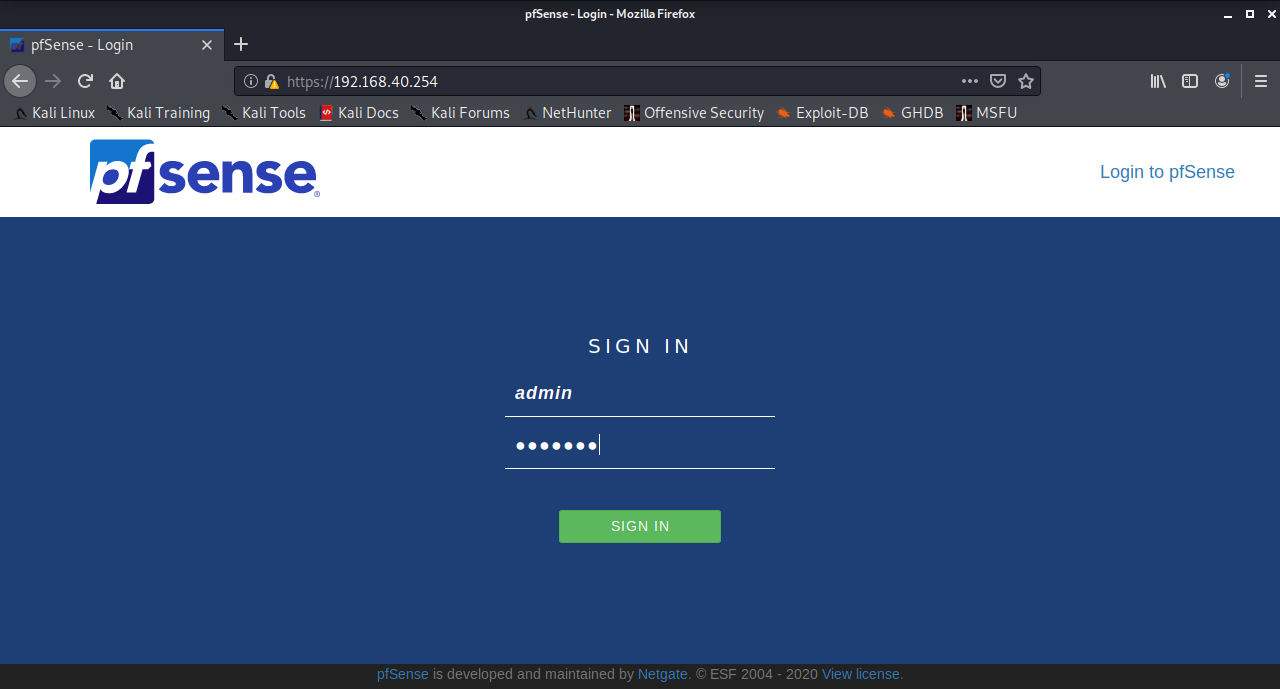The image size is (1280, 689).
Task: Open a new tab with plus button
Action: [x=241, y=44]
